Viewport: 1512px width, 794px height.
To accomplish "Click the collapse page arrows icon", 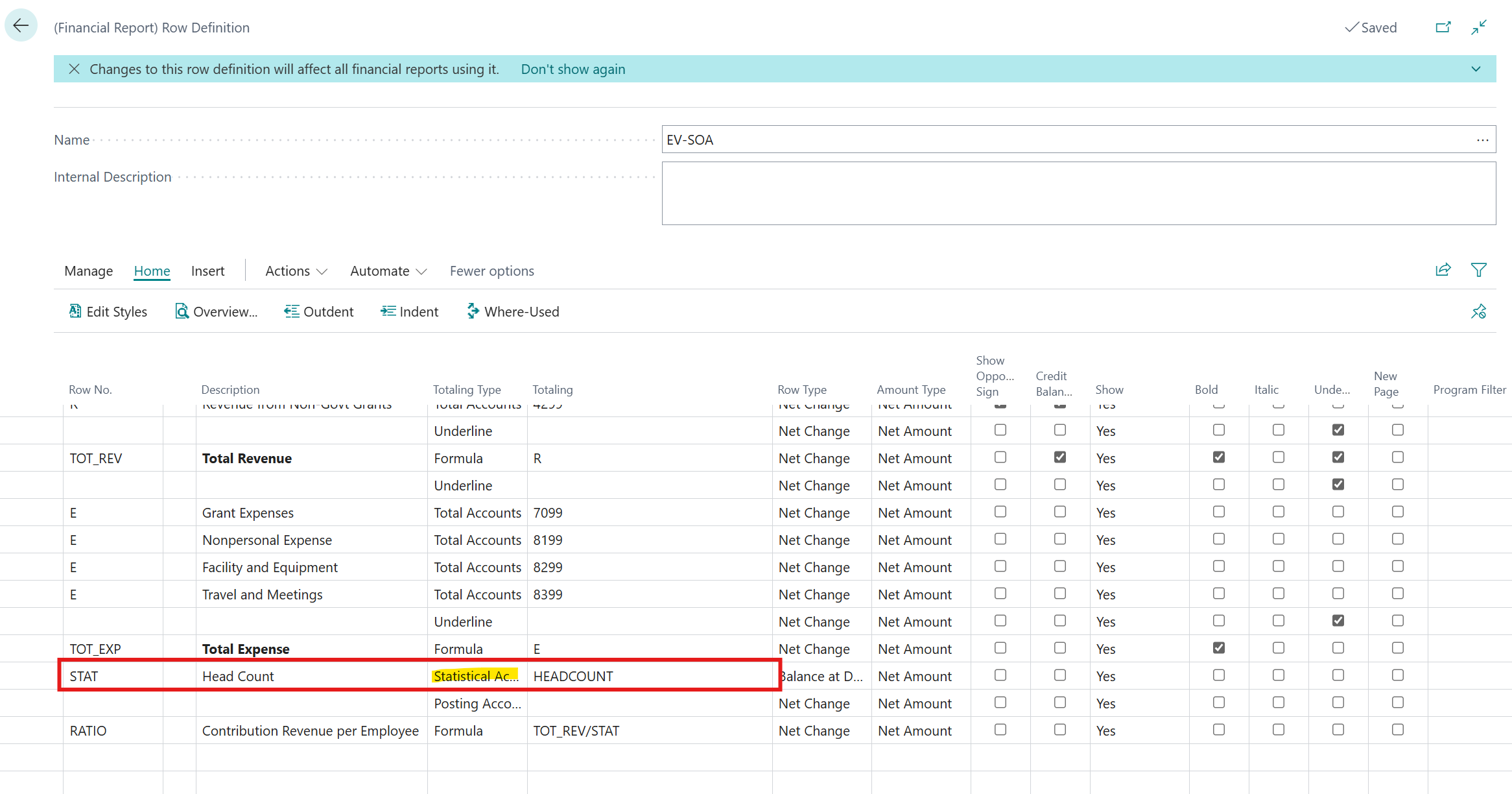I will (1479, 27).
